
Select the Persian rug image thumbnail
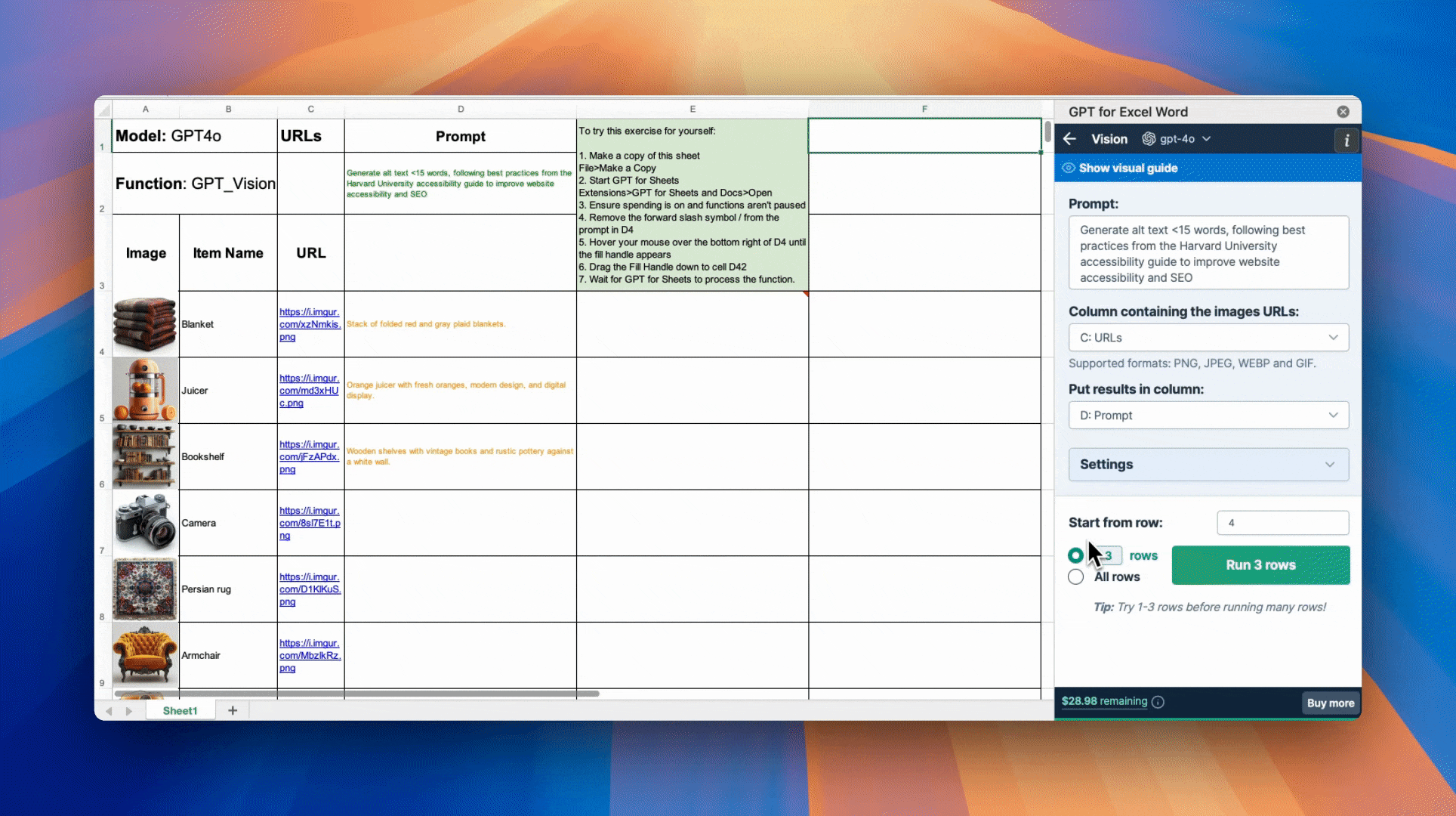click(x=145, y=589)
